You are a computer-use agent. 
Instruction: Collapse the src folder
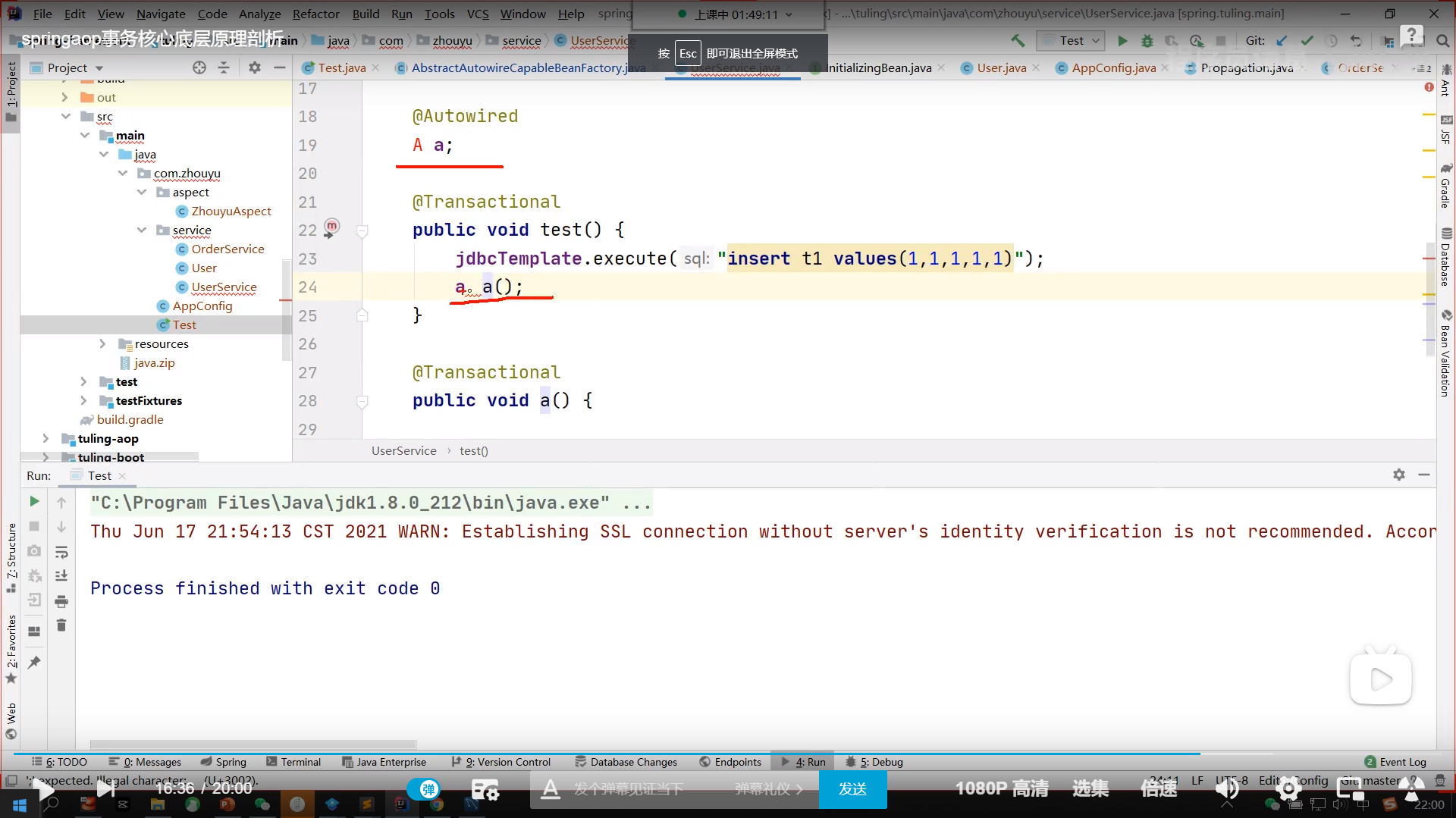click(x=66, y=116)
